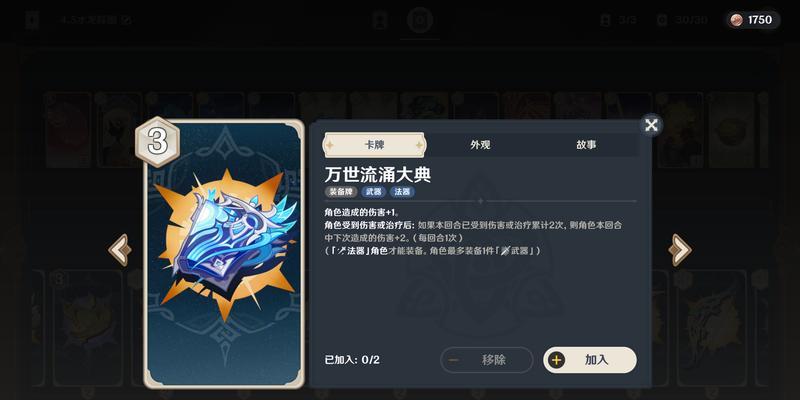The image size is (800, 400).
Task: Click the hexagon cost 3 badge
Action: tap(157, 142)
